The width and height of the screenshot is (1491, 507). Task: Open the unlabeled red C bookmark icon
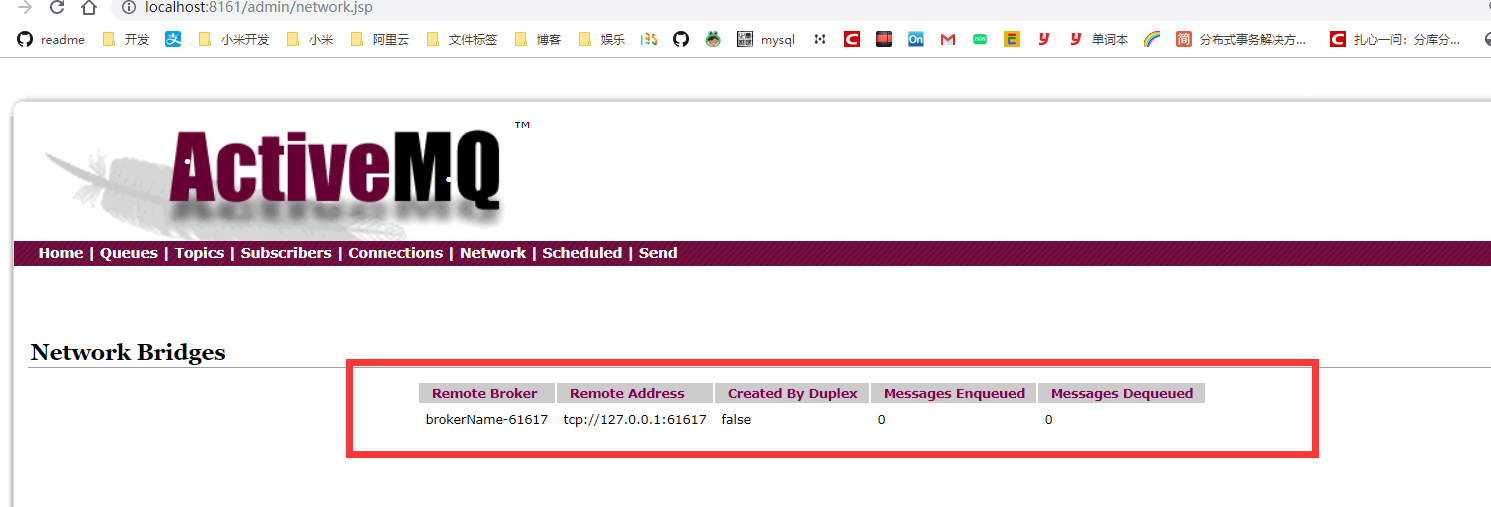(852, 40)
